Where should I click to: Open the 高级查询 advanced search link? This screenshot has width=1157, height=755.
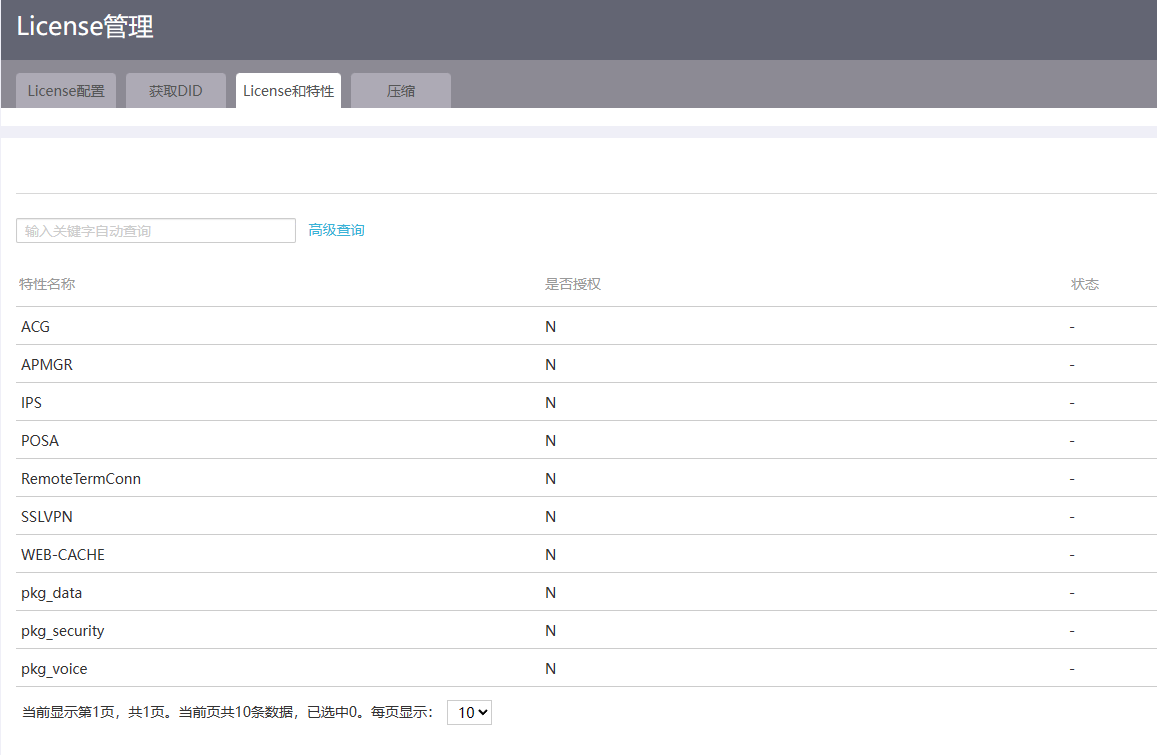point(336,230)
